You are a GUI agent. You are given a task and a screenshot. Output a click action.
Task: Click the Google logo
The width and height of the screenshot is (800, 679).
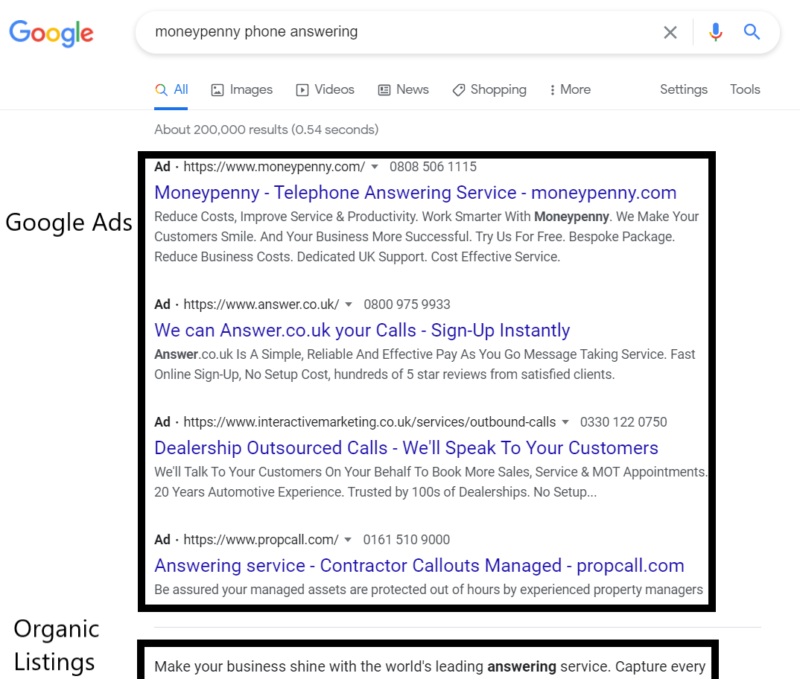point(52,33)
